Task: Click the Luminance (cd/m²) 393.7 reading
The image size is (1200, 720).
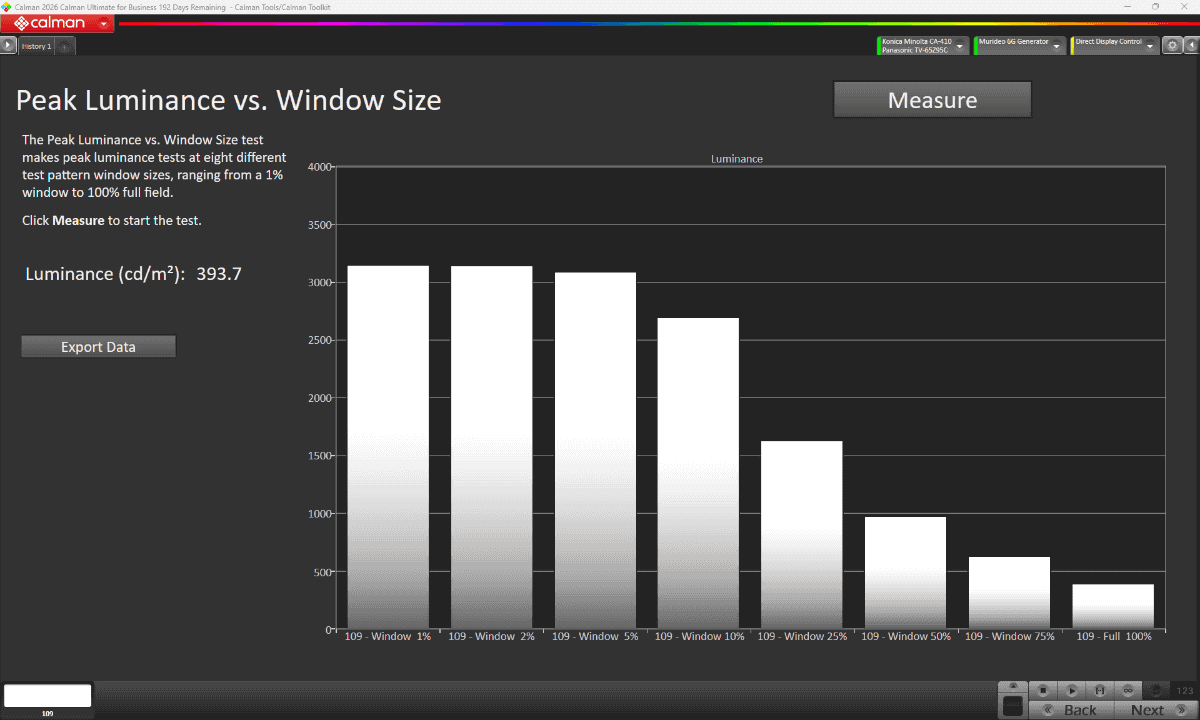Action: (x=134, y=274)
